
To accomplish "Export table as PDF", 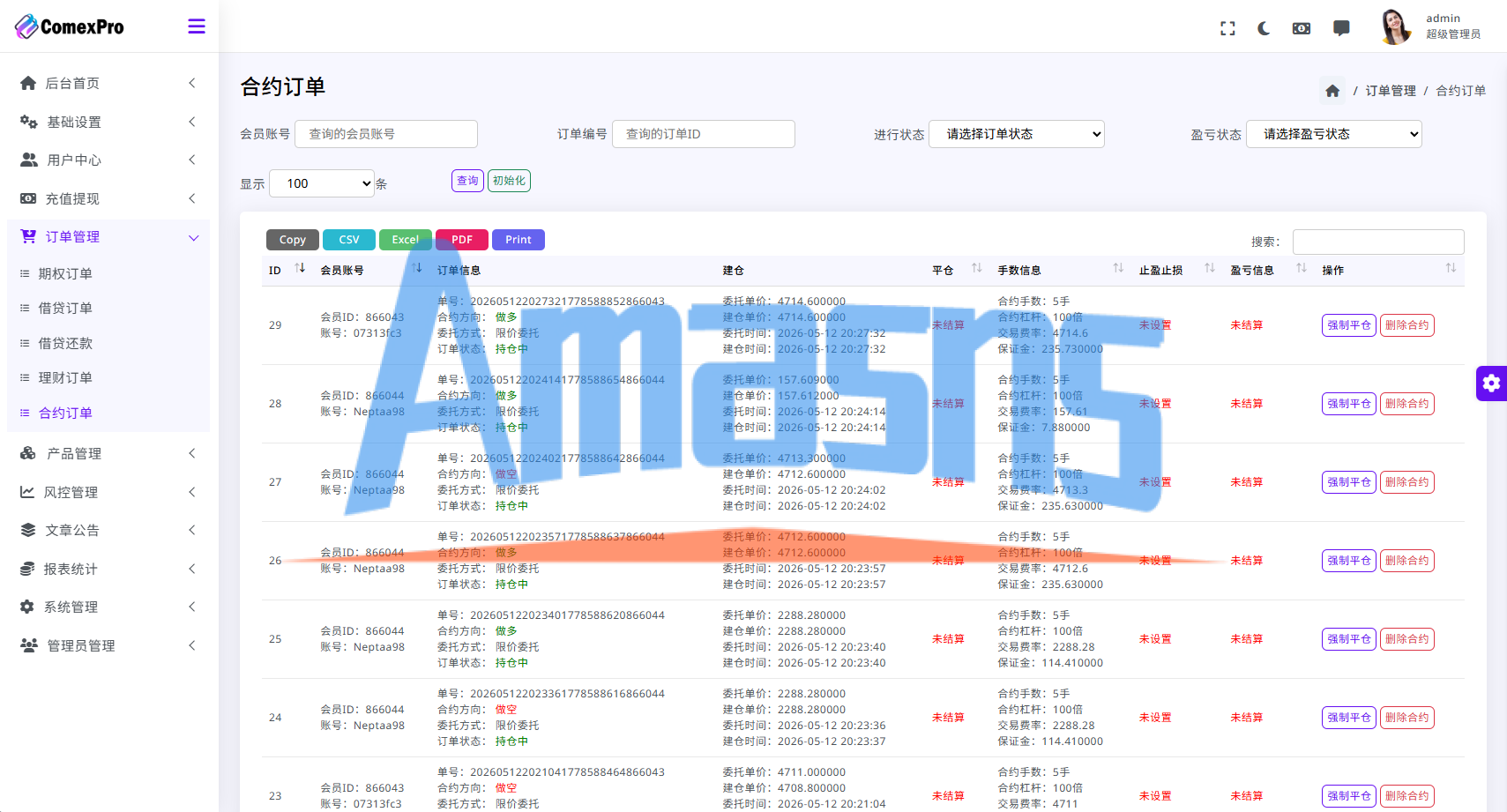I will pyautogui.click(x=462, y=240).
